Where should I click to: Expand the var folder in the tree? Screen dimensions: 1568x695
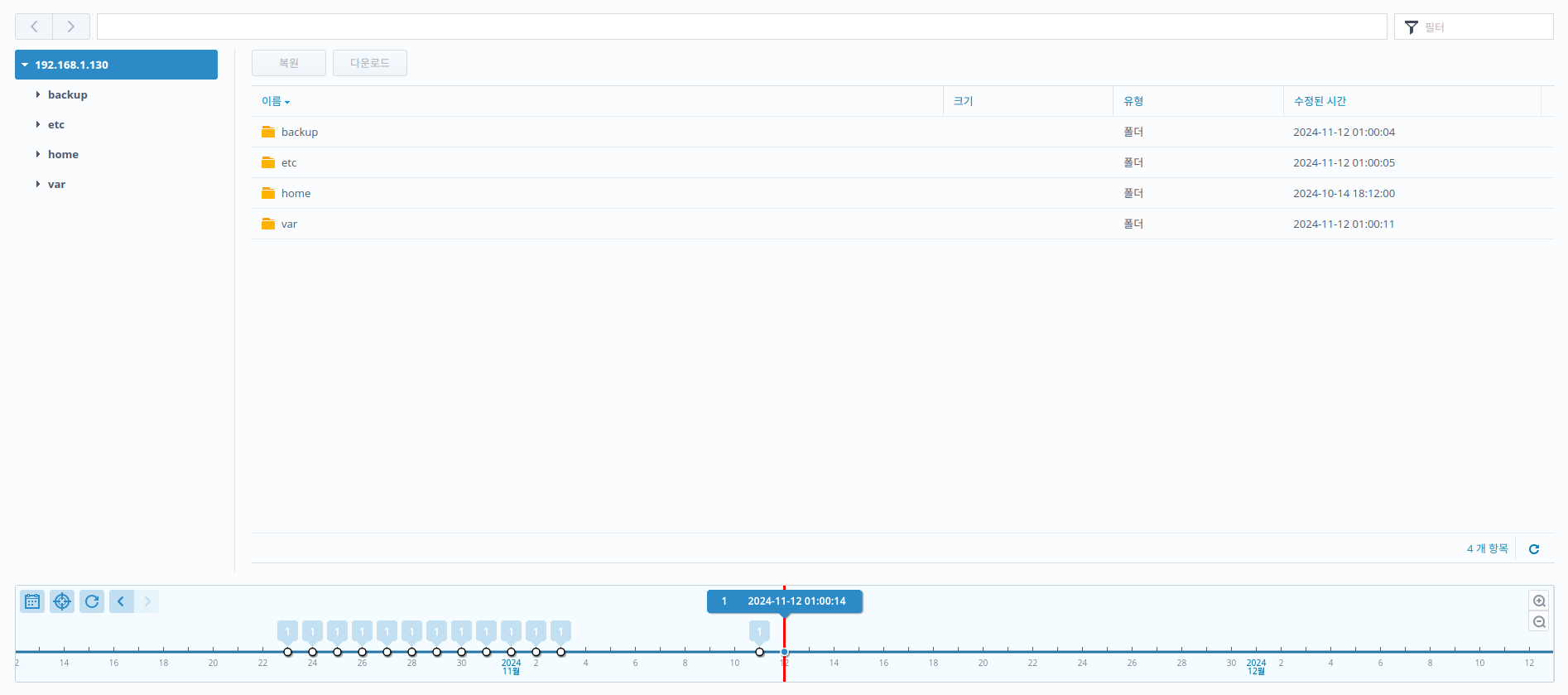(x=38, y=185)
